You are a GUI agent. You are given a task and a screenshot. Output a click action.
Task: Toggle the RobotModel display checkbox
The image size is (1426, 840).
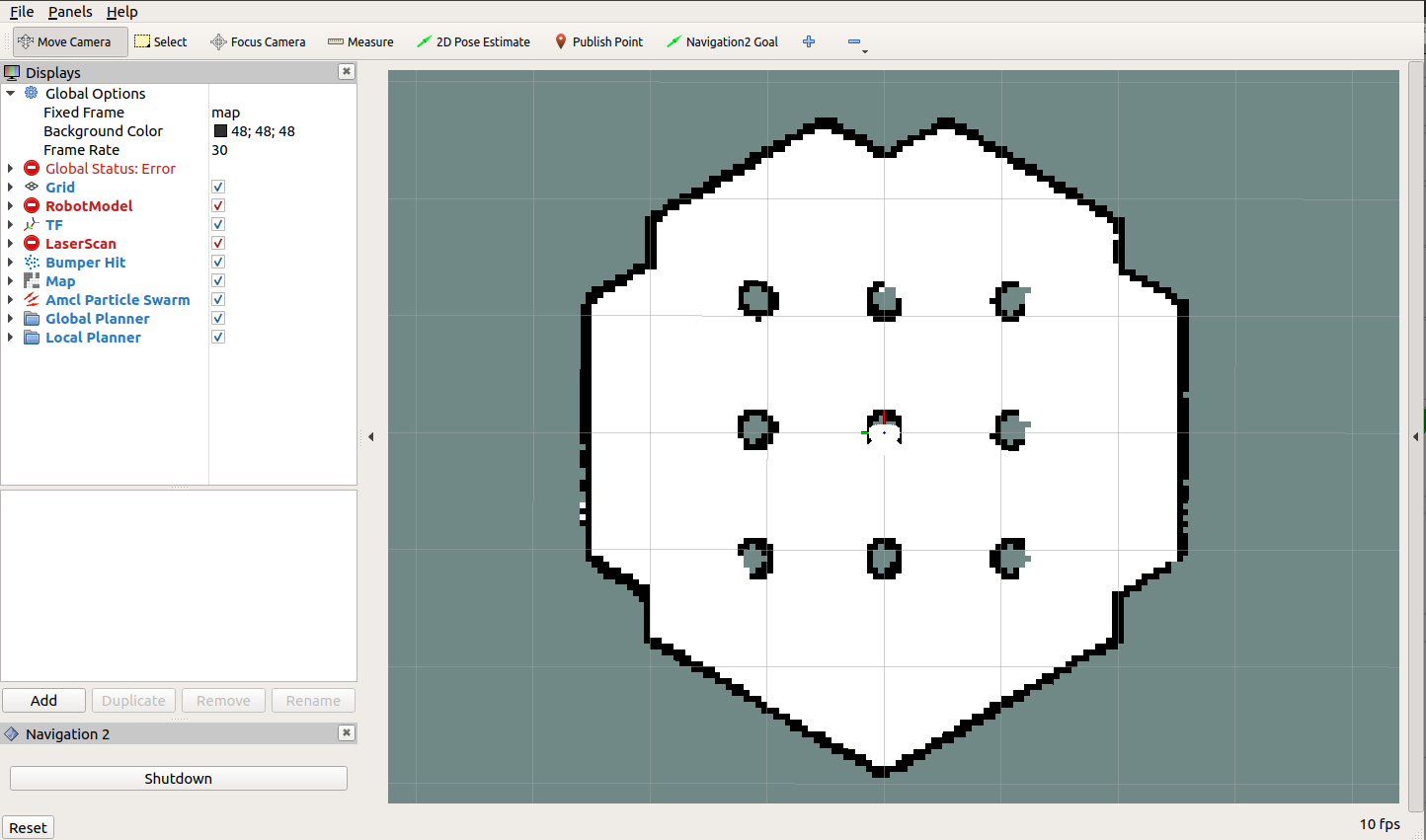[218, 205]
